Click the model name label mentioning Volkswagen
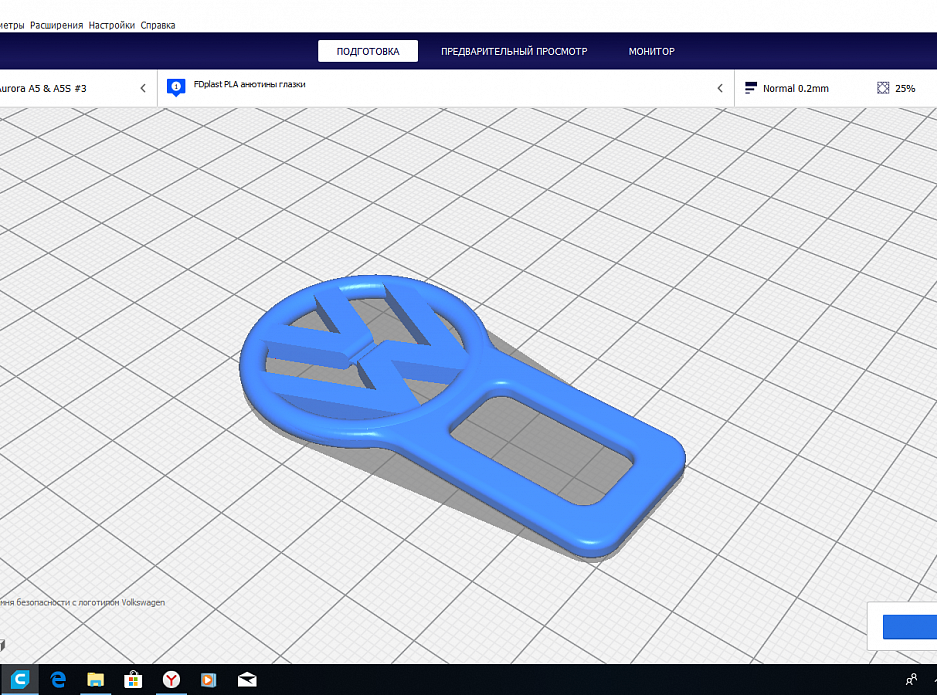937x695 pixels. point(82,602)
